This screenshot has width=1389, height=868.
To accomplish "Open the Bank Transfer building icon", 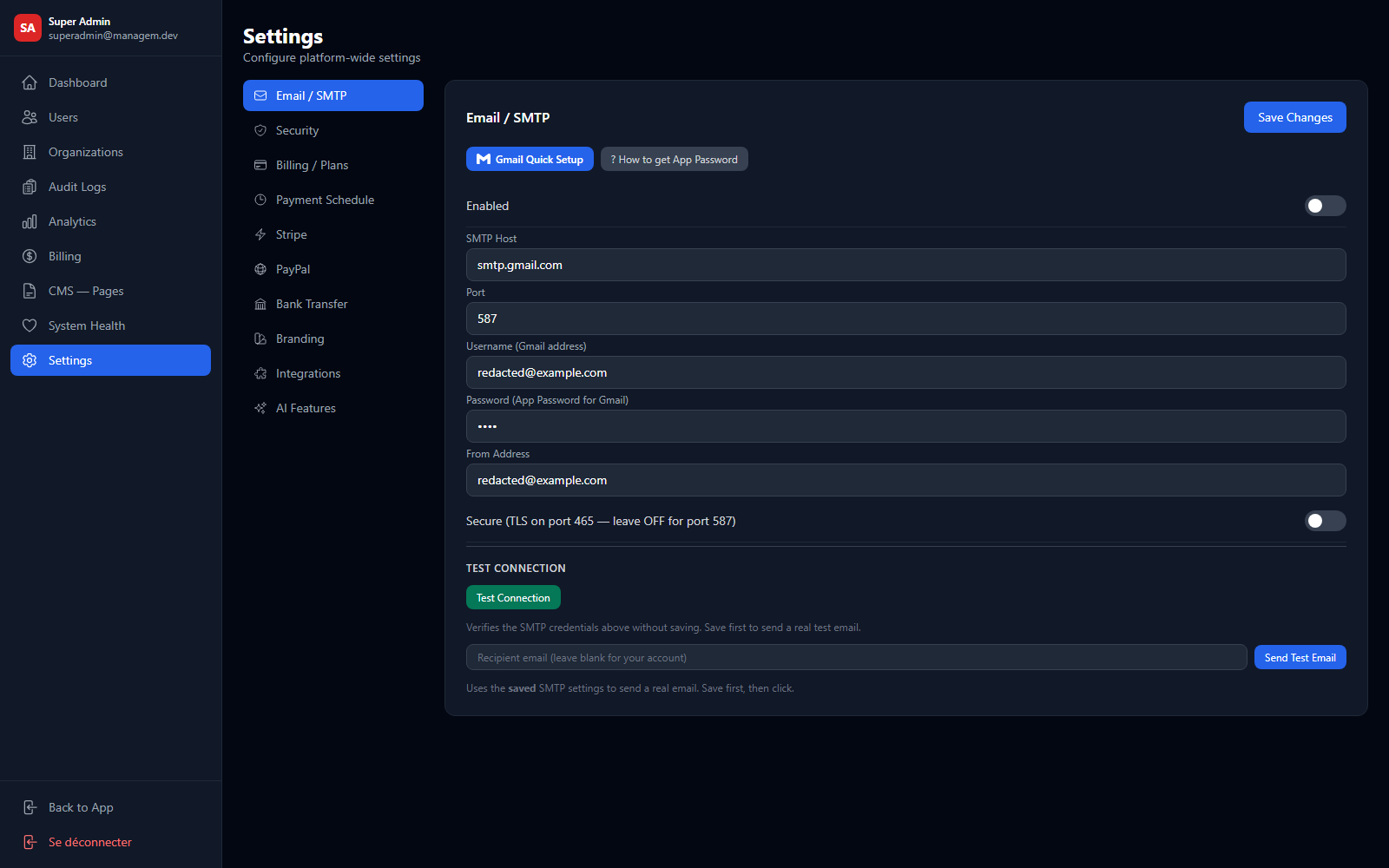I will (x=260, y=304).
